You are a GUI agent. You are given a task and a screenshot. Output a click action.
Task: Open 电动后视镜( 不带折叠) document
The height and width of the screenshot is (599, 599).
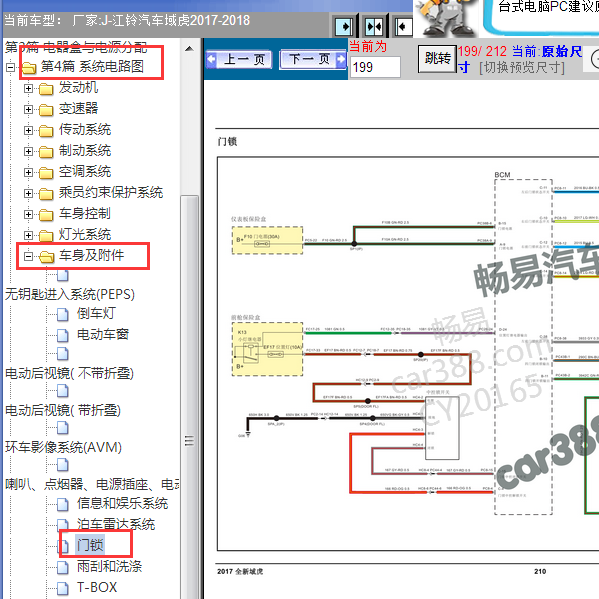[x=69, y=373]
